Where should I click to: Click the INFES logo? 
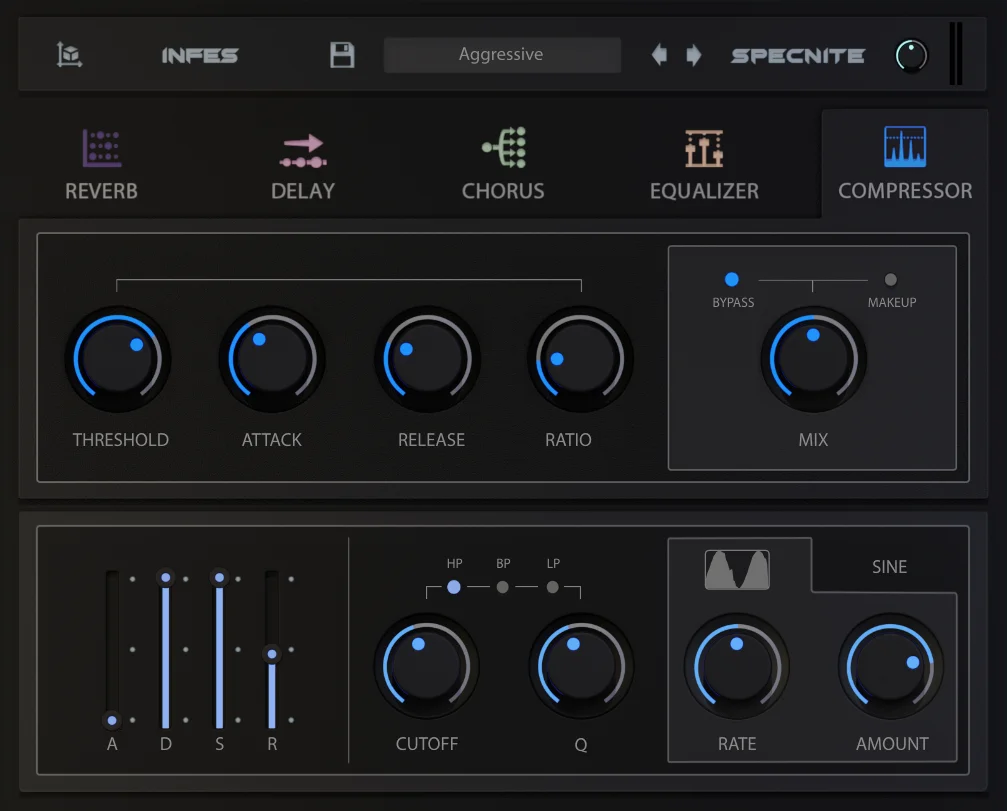tap(200, 55)
